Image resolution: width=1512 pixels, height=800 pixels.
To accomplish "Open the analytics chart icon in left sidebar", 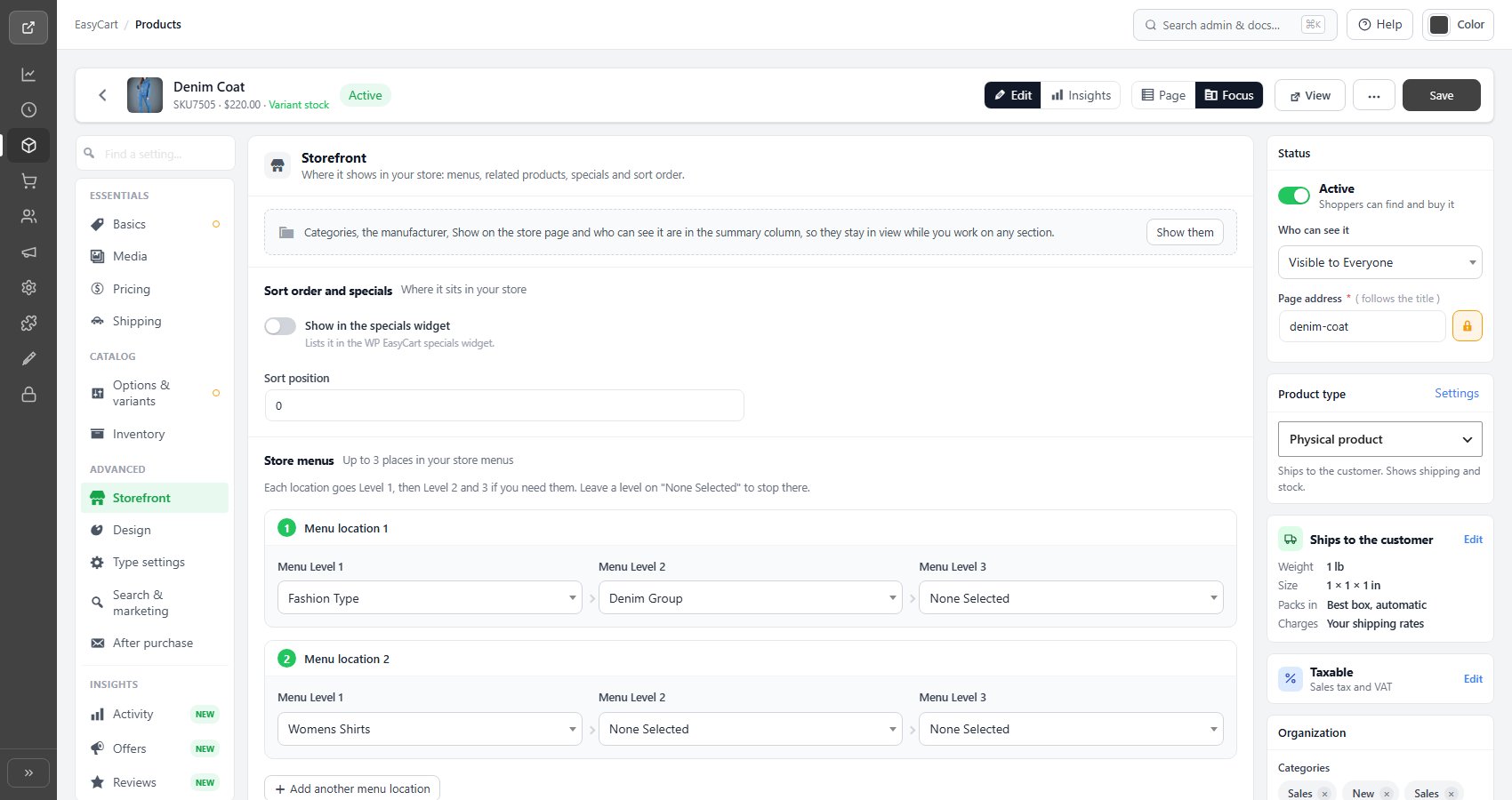I will click(x=28, y=75).
